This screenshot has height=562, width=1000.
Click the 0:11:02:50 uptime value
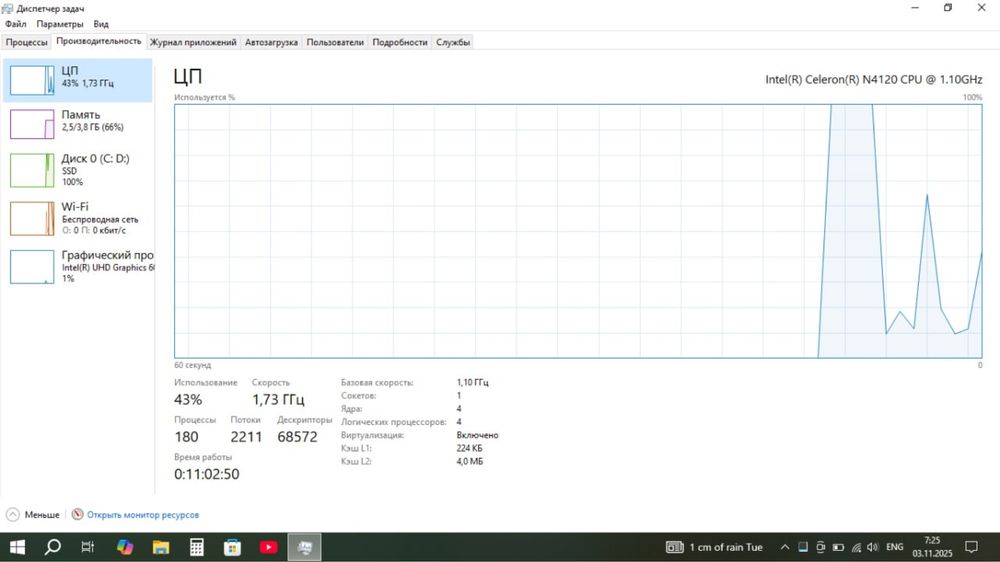click(207, 474)
